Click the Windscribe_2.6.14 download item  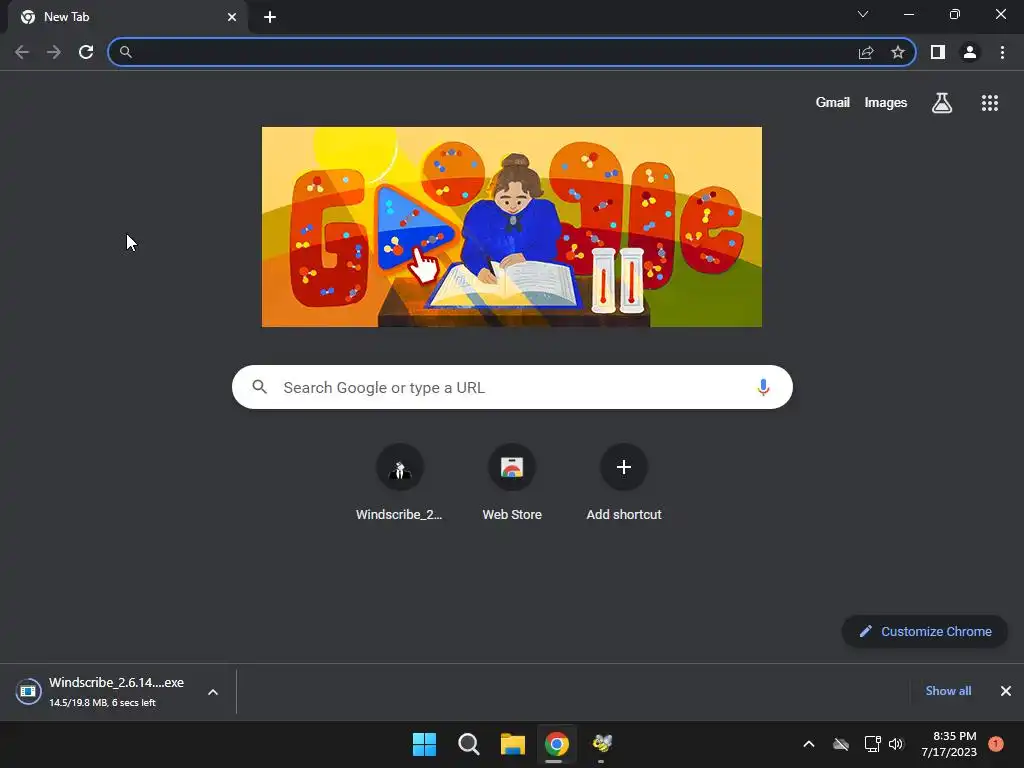[x=104, y=692]
